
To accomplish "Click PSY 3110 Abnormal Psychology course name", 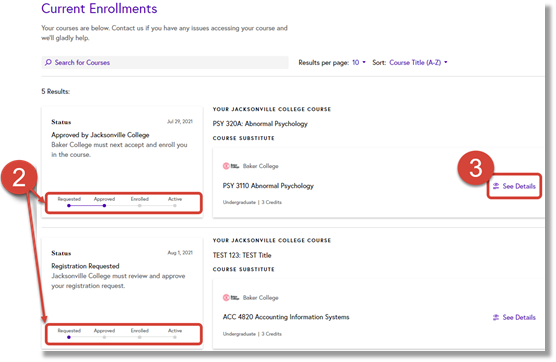I will (268, 186).
